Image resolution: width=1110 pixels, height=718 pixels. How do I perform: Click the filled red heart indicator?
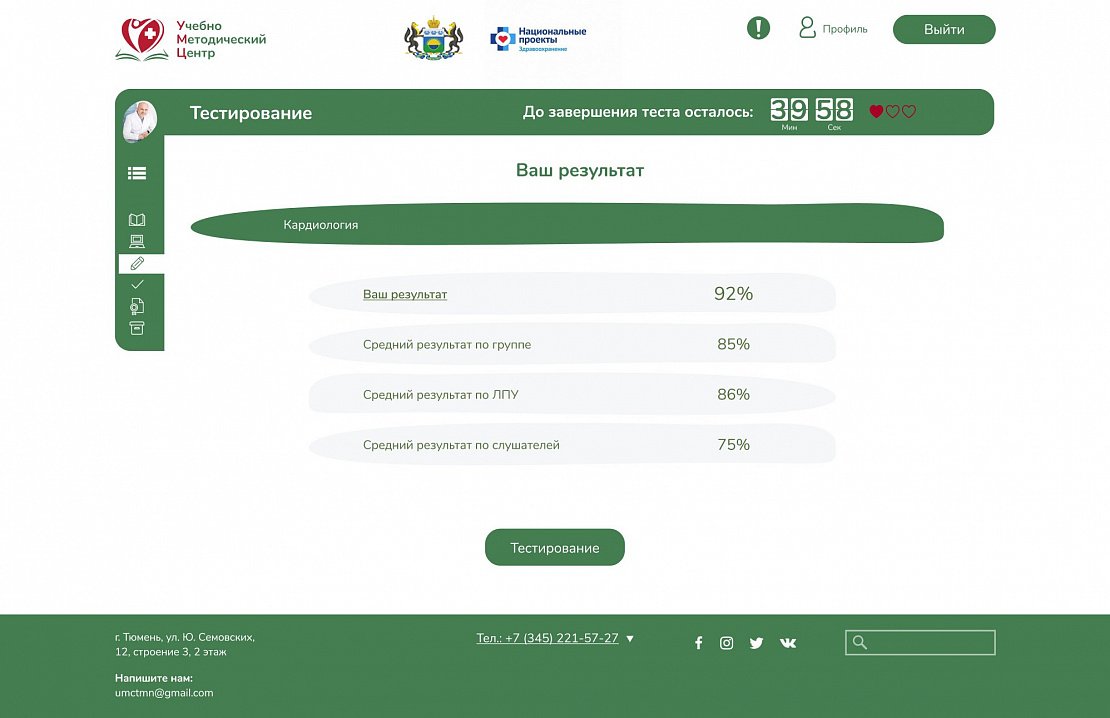[876, 112]
